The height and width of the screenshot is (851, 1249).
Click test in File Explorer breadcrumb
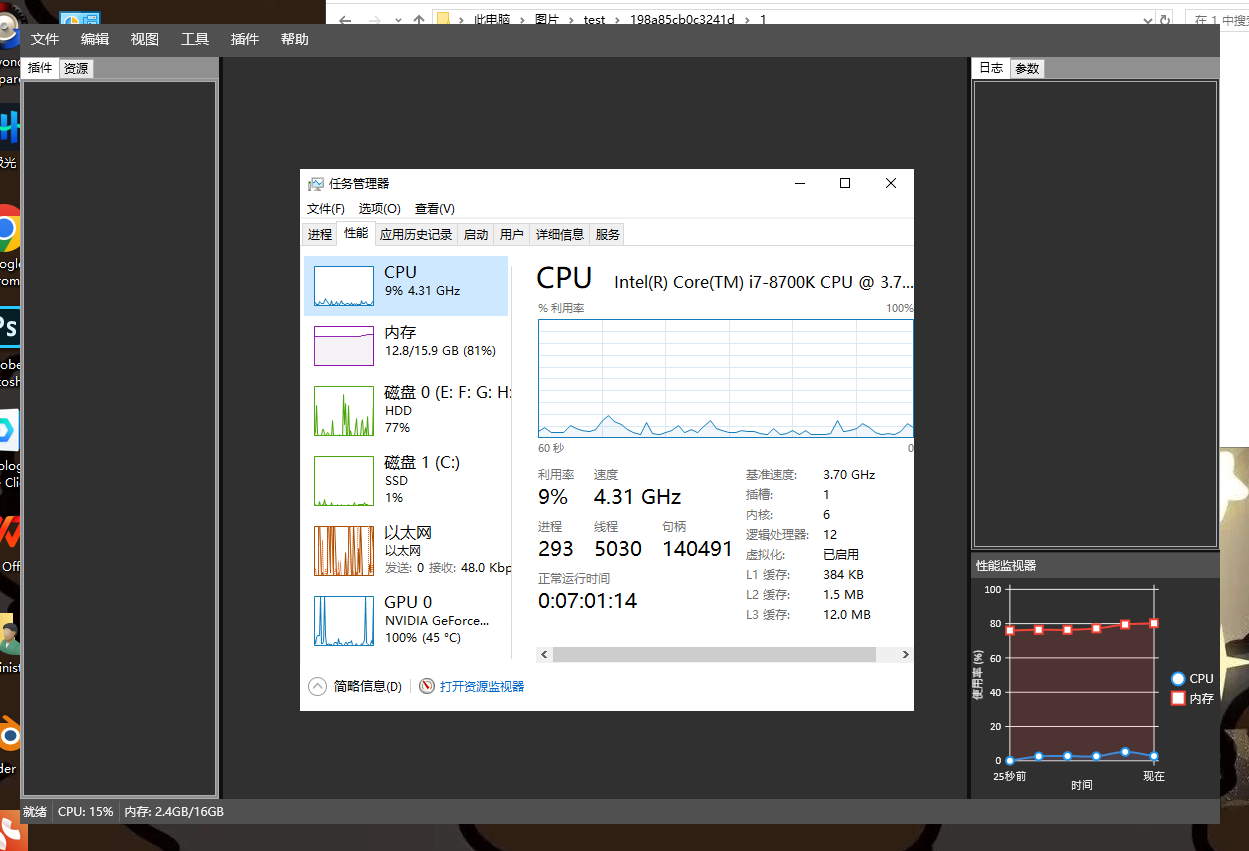point(594,19)
